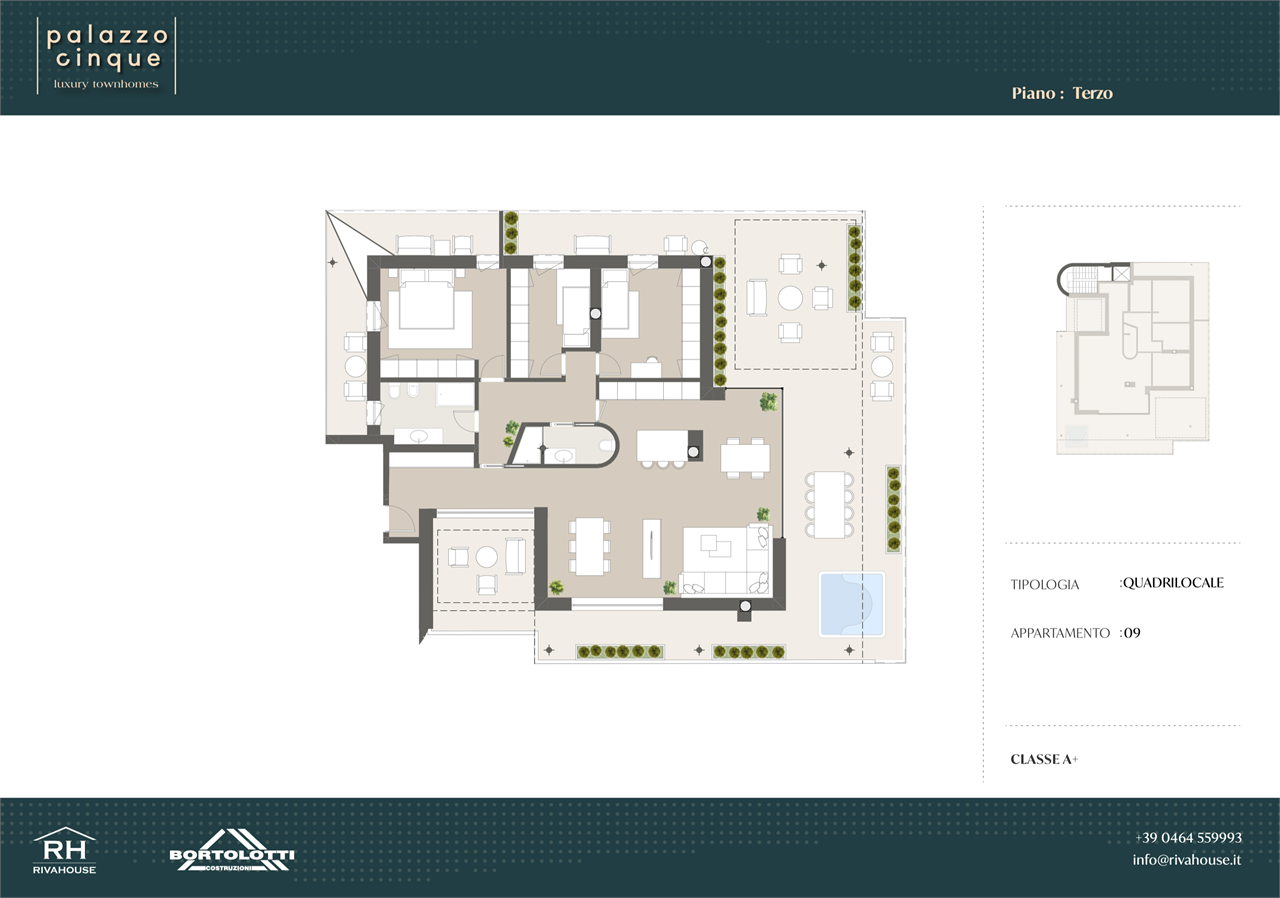Click the Palazzo Cinque luxury townhomes logo
Image resolution: width=1280 pixels, height=898 pixels.
pyautogui.click(x=107, y=56)
